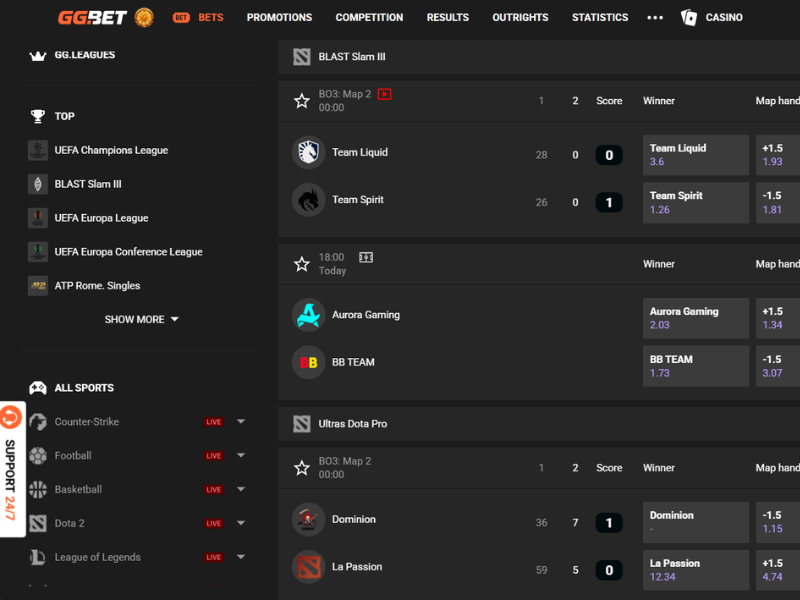Favorite the Team Liquid vs Team Spirit match
Viewport: 800px width, 600px height.
pyautogui.click(x=302, y=101)
